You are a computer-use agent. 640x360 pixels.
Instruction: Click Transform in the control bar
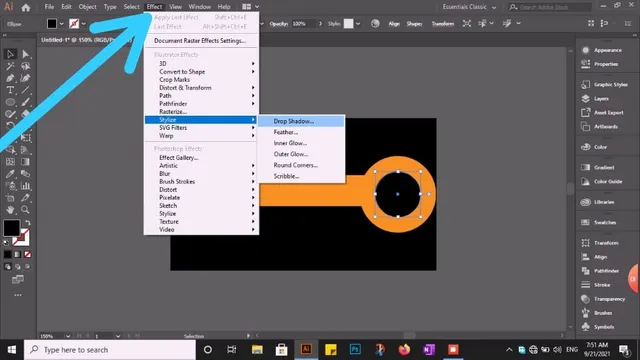point(443,24)
